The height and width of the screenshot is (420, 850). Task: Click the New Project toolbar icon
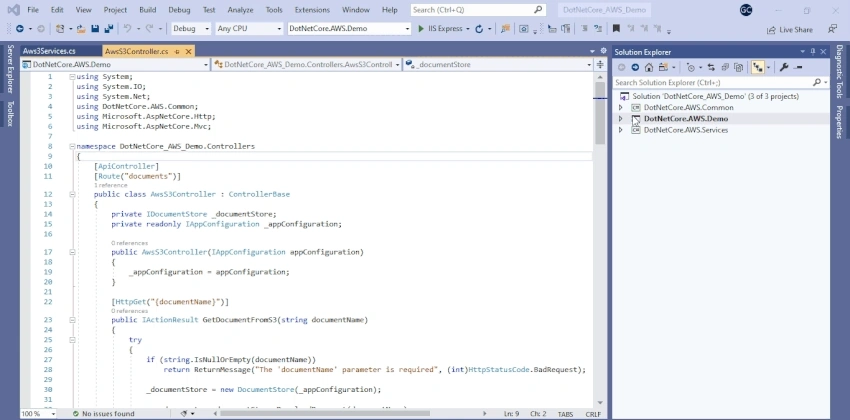60,29
